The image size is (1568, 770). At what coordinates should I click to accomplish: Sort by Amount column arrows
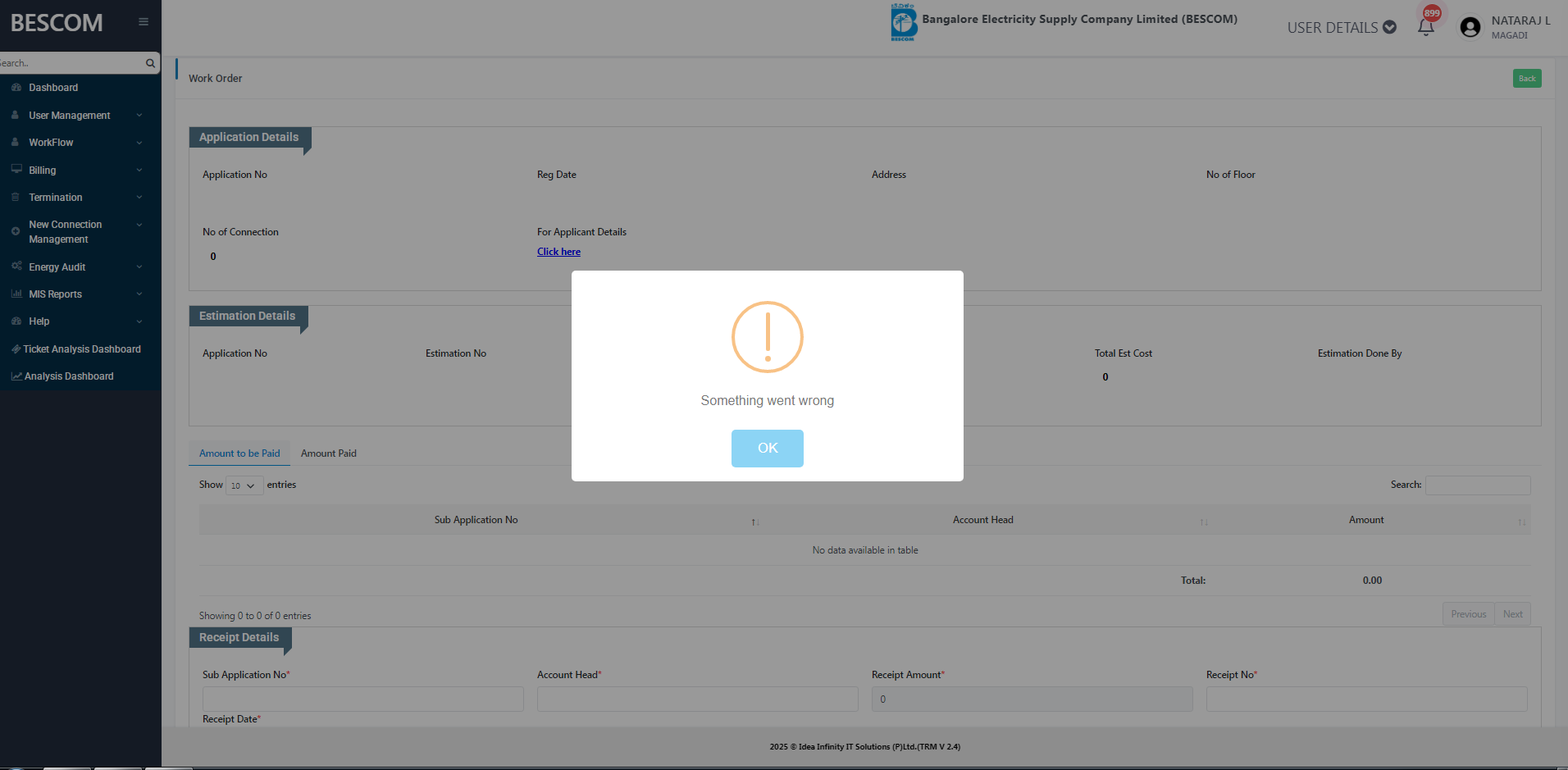pyautogui.click(x=1521, y=522)
